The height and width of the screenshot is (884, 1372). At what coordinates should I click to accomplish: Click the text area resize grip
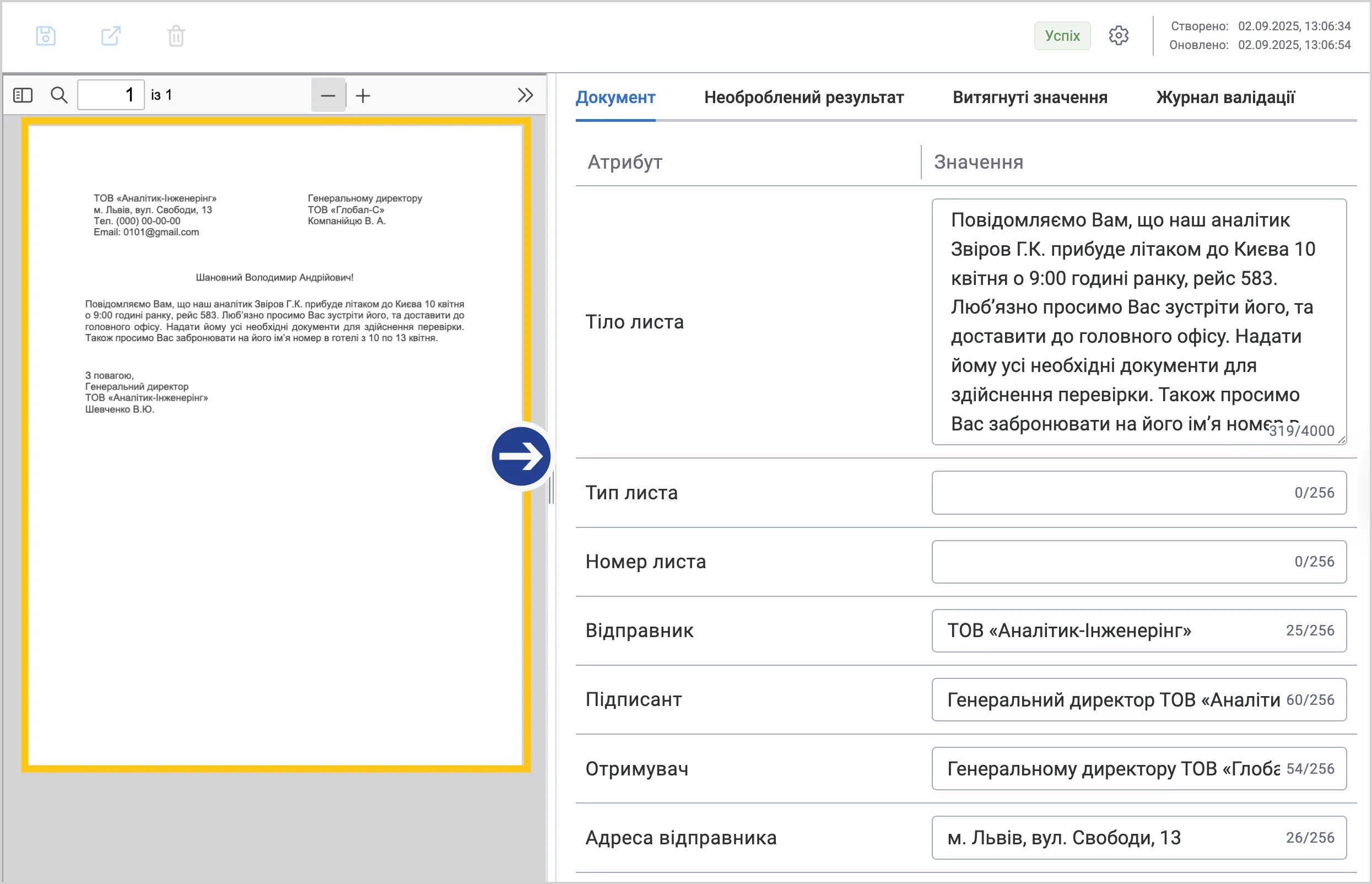[x=1342, y=440]
